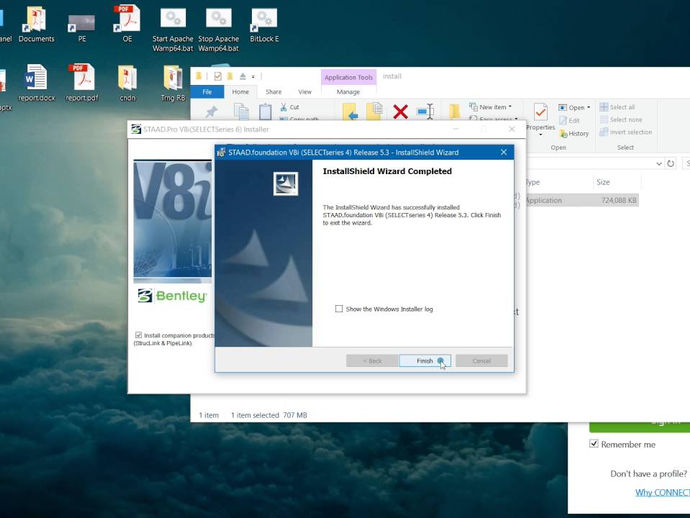Viewport: 690px width, 518px height.
Task: Select report.docx on the desktop
Action: tap(36, 83)
